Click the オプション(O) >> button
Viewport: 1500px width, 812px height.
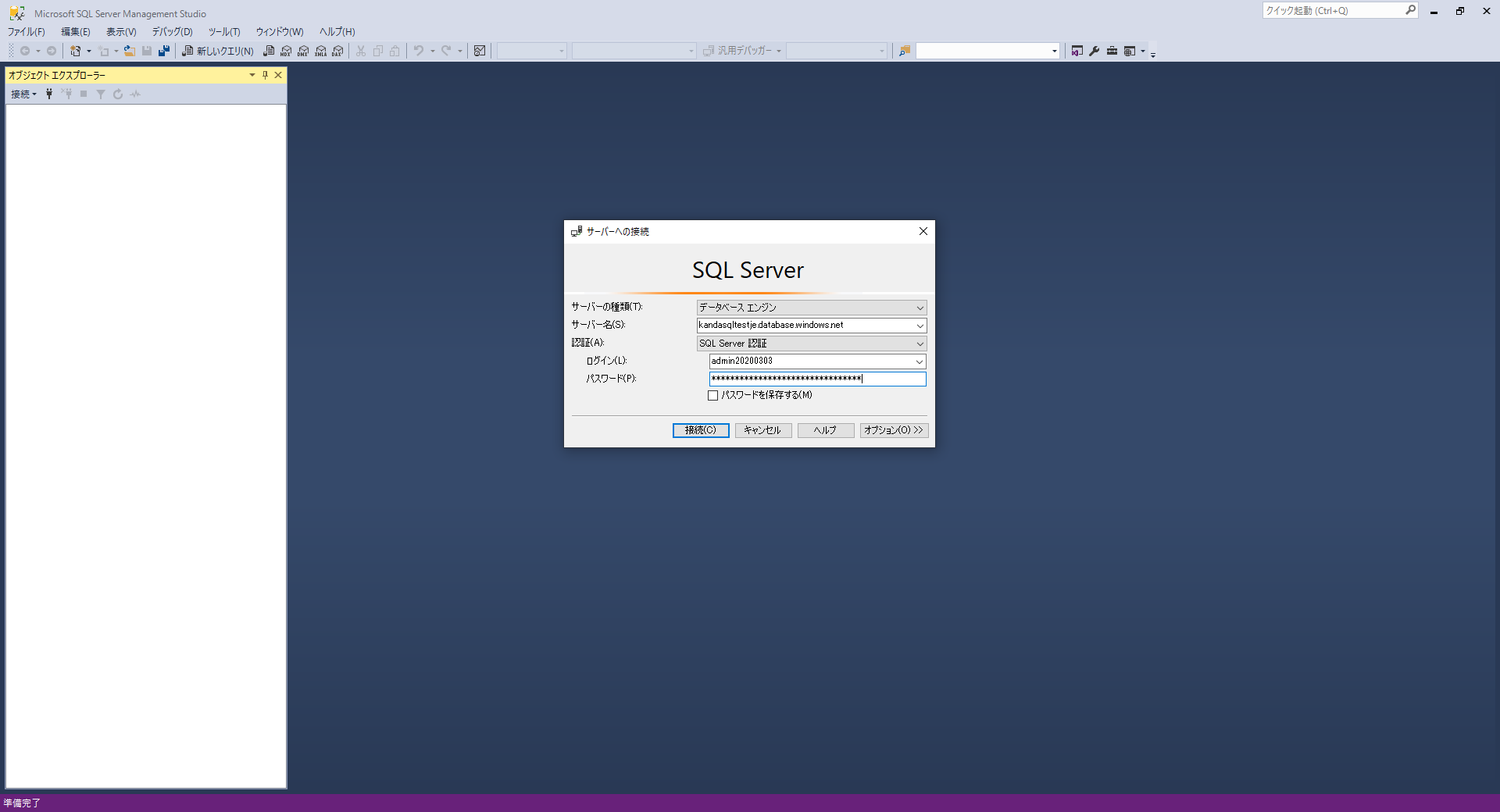click(893, 430)
